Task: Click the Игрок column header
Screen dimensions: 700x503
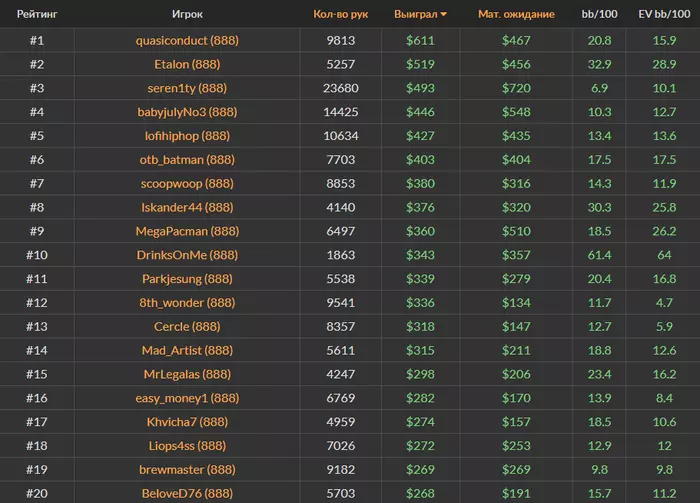Action: (187, 15)
